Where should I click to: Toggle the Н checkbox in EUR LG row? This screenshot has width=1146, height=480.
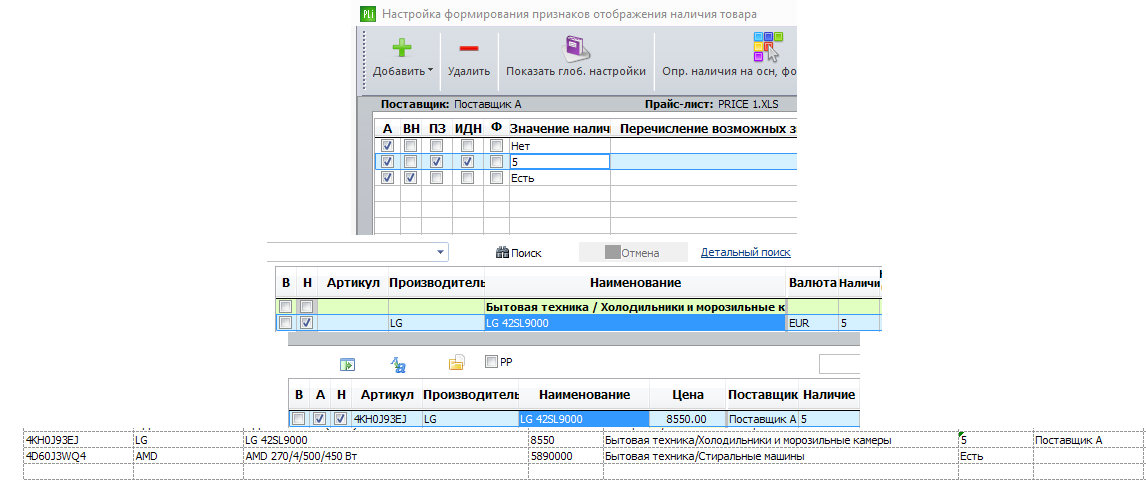click(307, 322)
